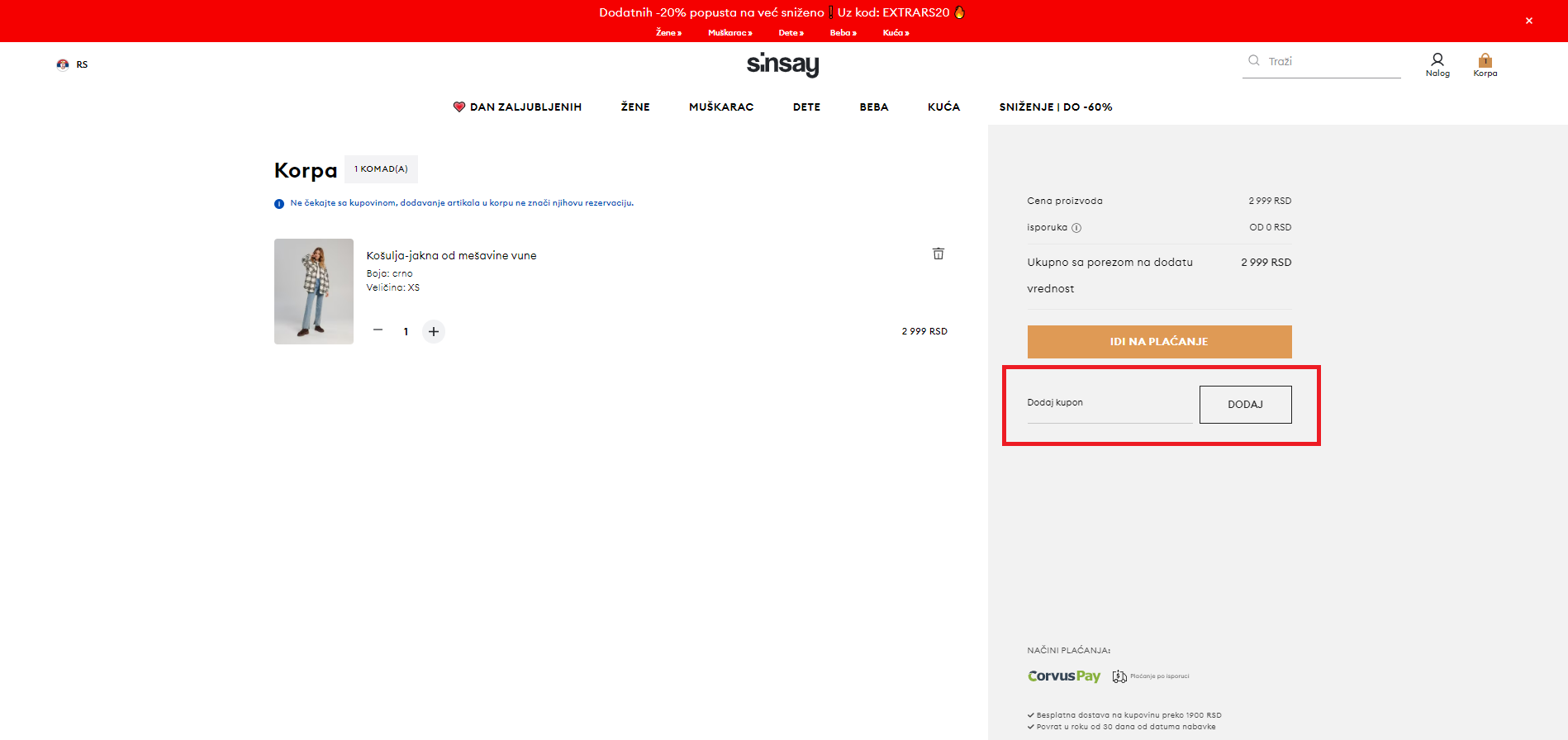Open the MUŠKARAC menu

point(720,107)
